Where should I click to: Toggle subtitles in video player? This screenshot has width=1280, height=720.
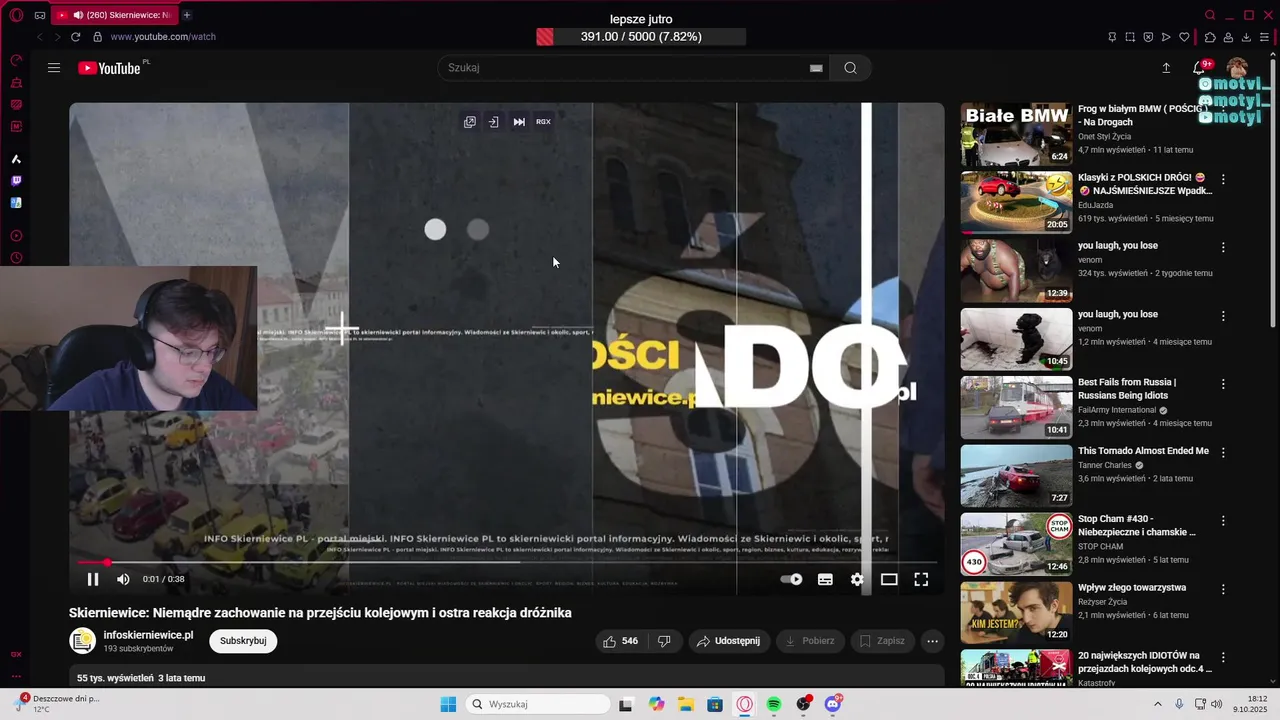tap(825, 579)
